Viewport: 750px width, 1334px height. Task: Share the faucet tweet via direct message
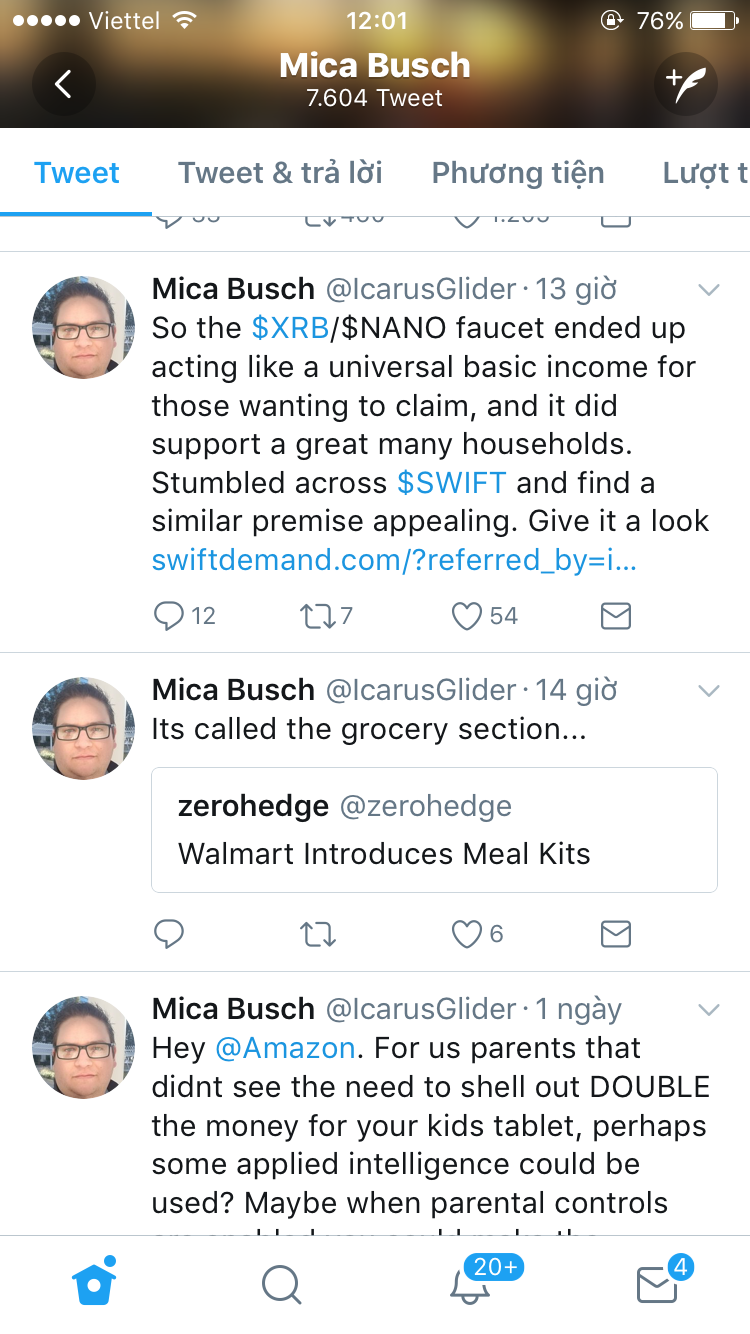click(616, 616)
